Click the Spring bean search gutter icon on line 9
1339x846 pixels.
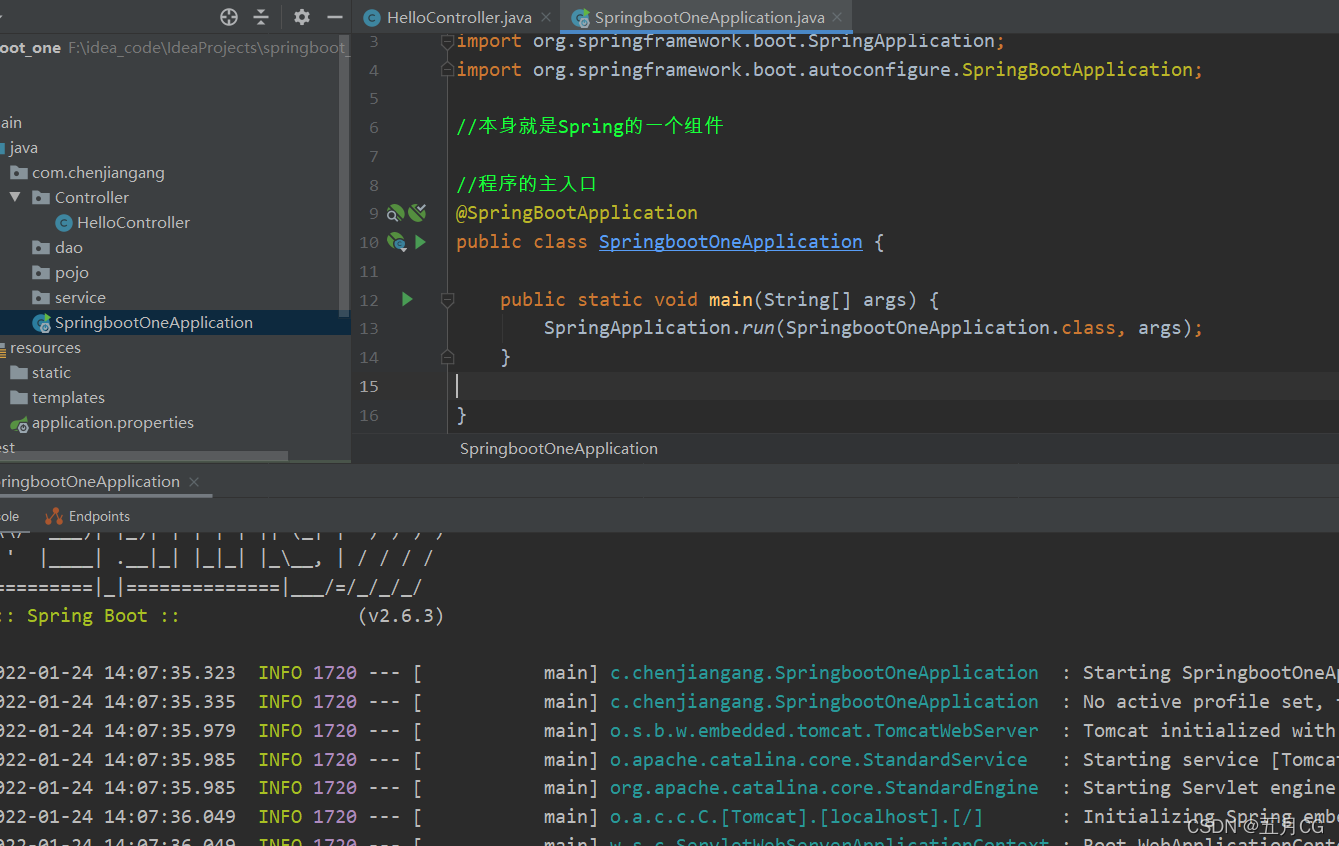(x=396, y=213)
